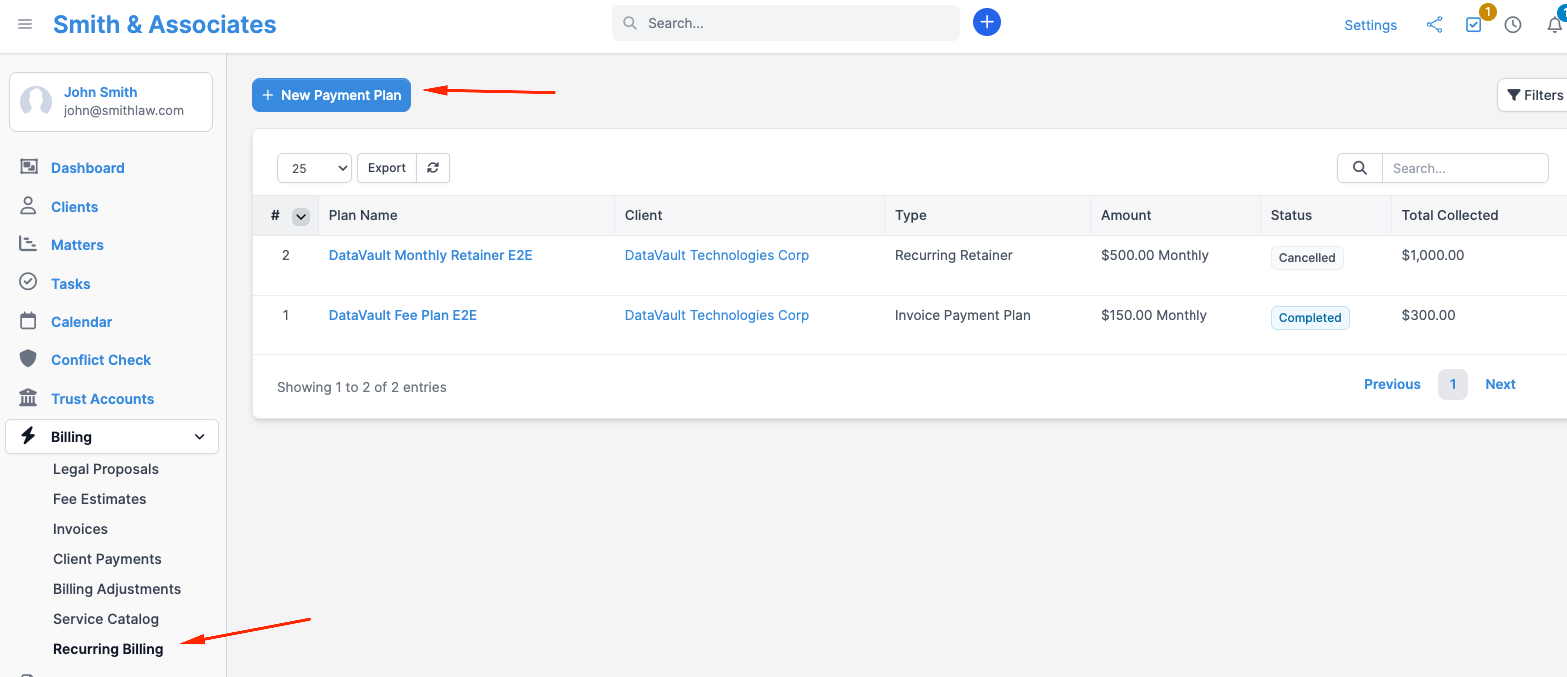This screenshot has width=1567, height=677.
Task: Open the share icon in header
Action: (x=1434, y=25)
